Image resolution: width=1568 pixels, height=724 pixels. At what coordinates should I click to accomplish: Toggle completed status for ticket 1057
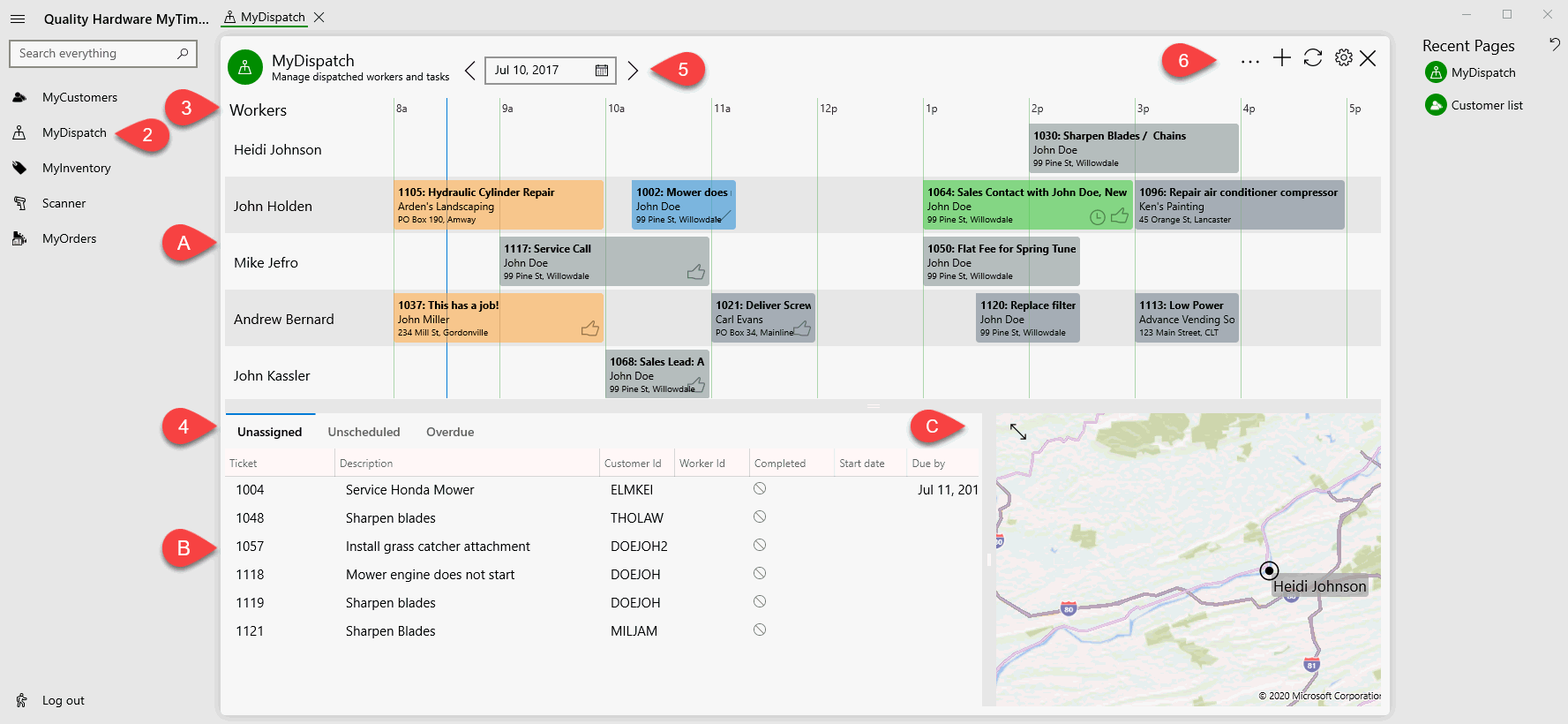759,546
